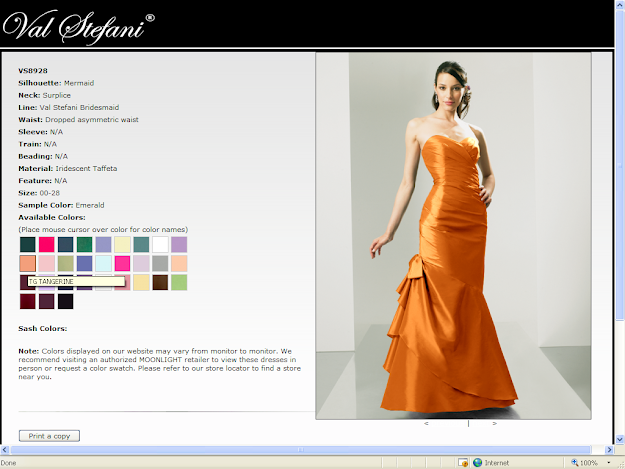Click the Print a copy button
The image size is (625, 469).
pos(49,436)
